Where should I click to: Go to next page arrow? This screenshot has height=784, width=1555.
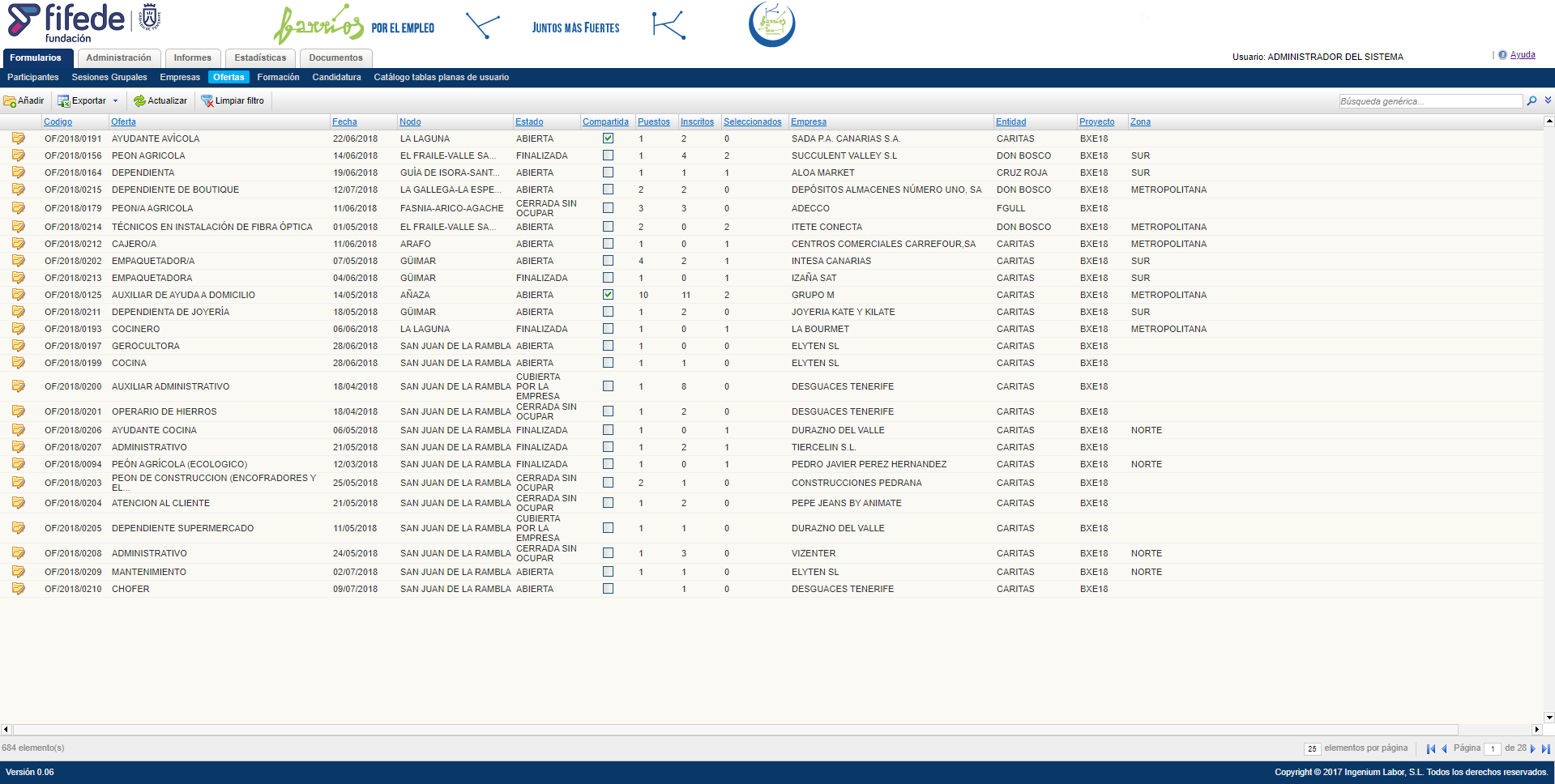[1532, 748]
